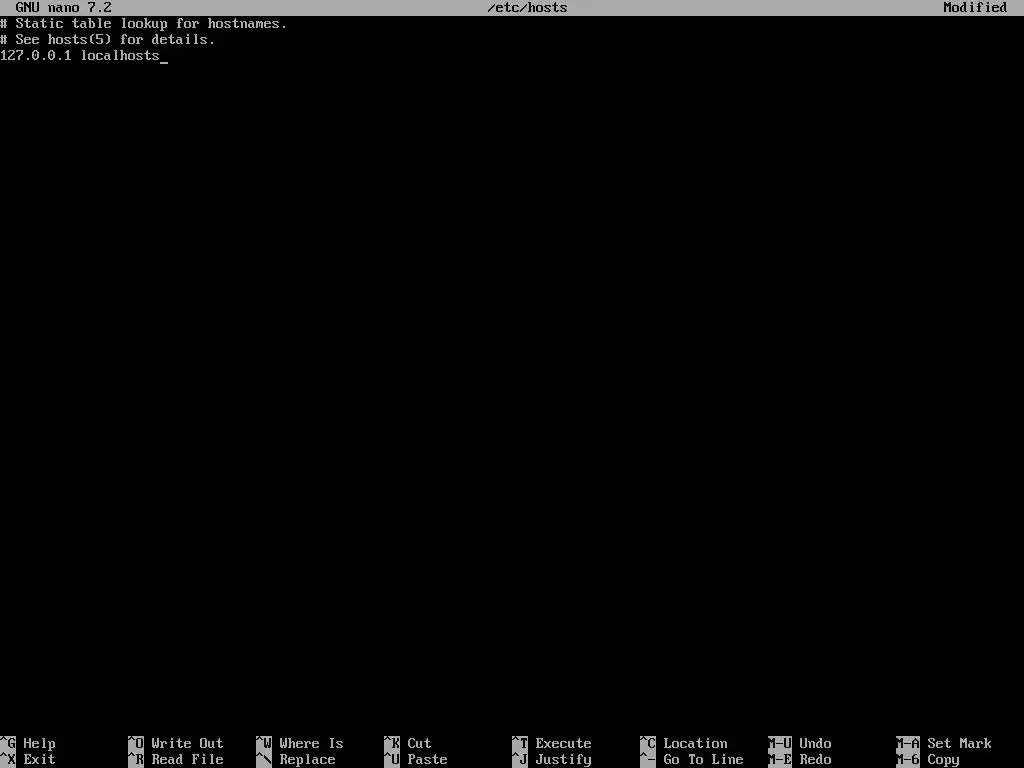Click the GNU nano 7.2 title text
The width and height of the screenshot is (1024, 768).
(x=63, y=8)
